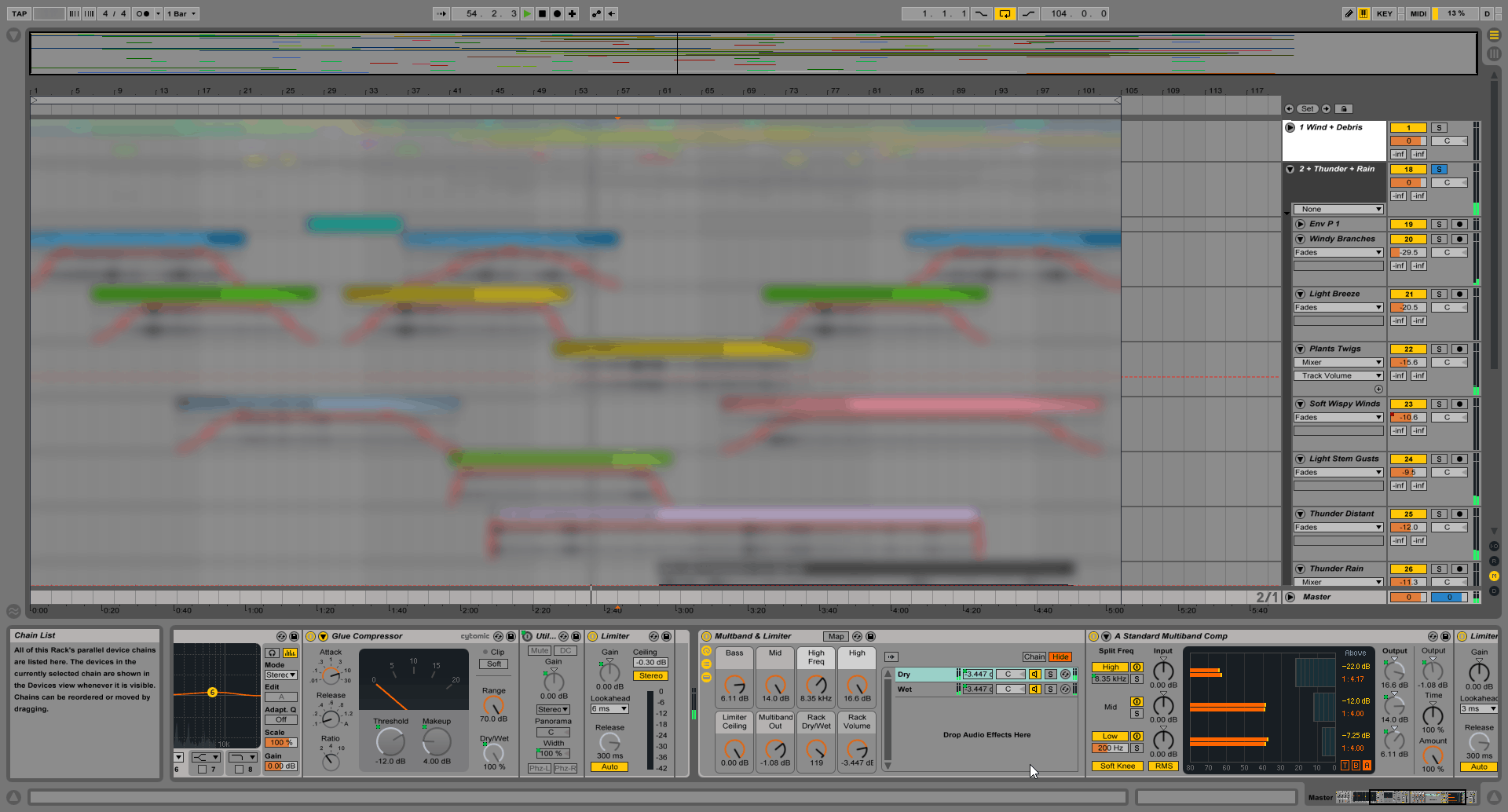This screenshot has height=812, width=1508.
Task: Toggle the arrangement Loop switch
Action: coord(1005,13)
